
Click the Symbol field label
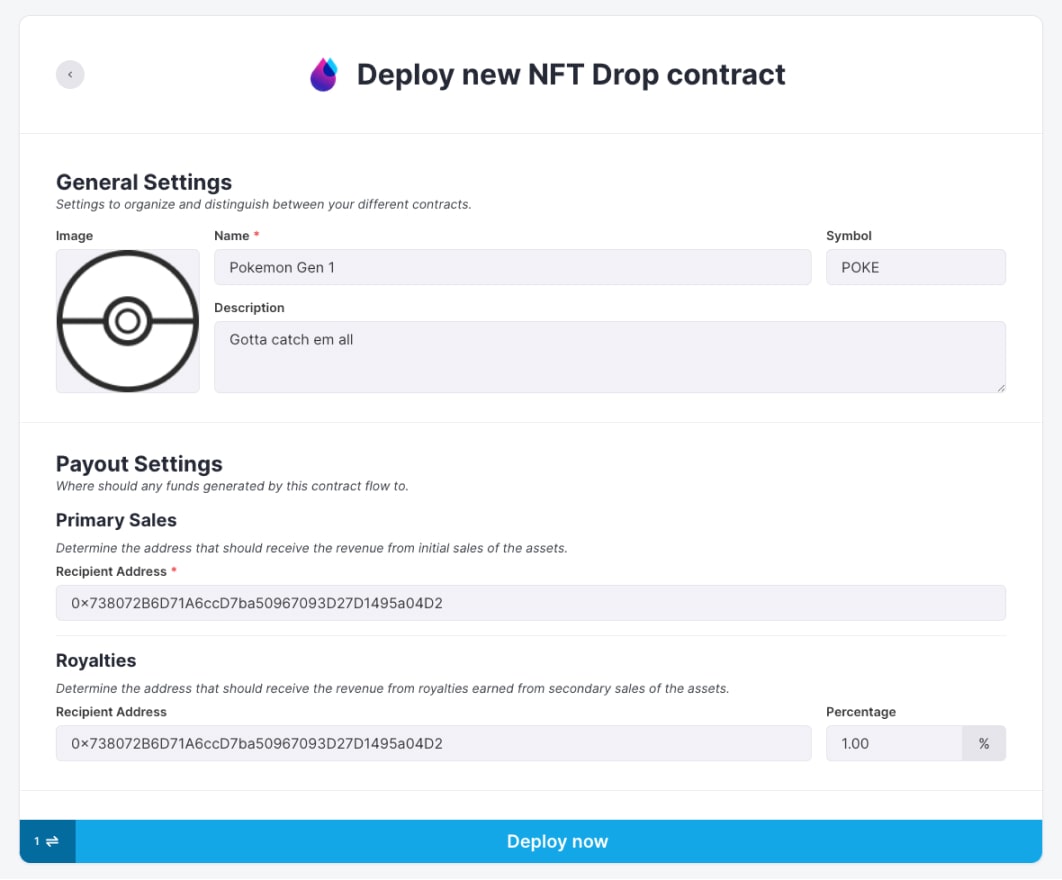pos(848,236)
